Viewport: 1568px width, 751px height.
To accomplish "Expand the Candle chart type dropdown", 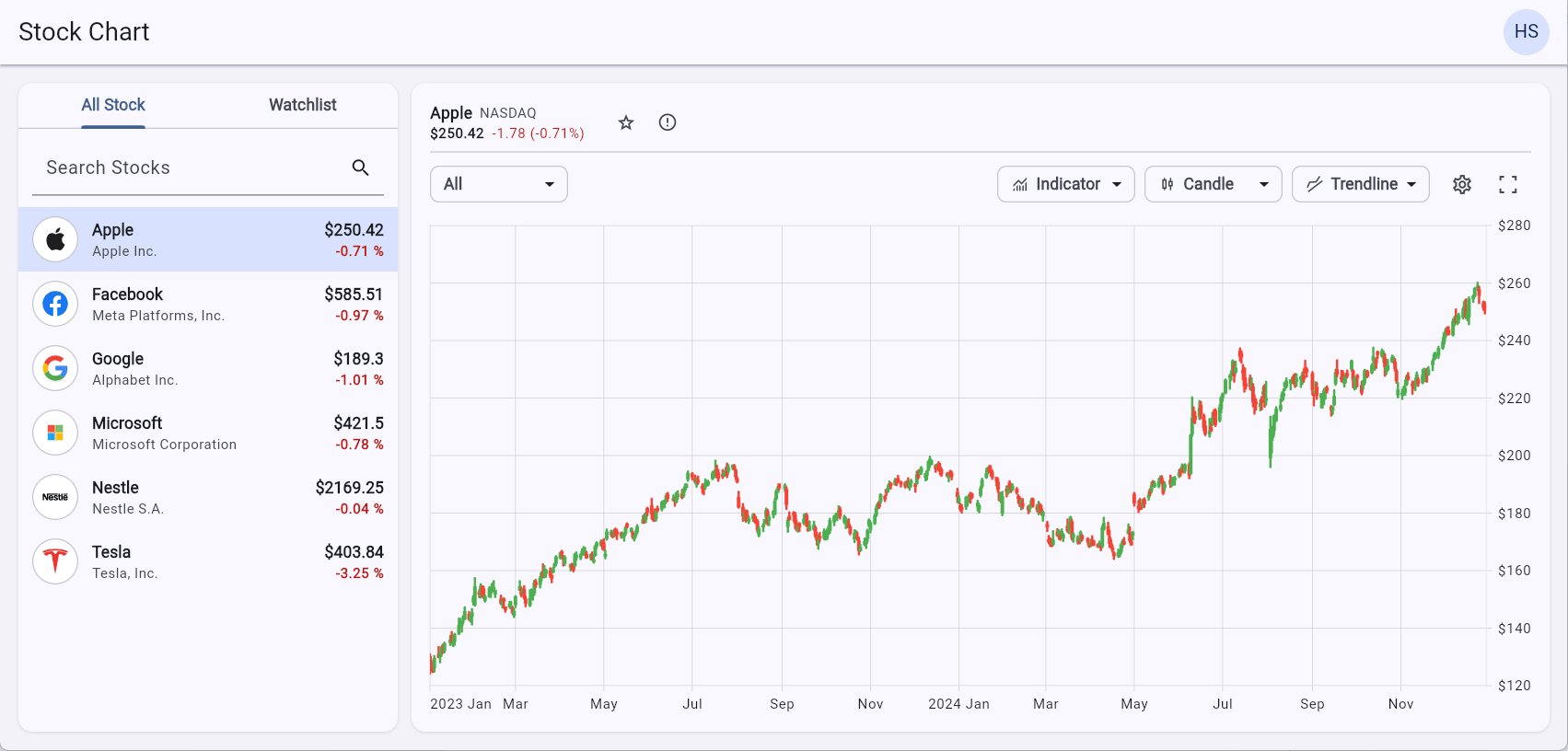I will tap(1213, 184).
